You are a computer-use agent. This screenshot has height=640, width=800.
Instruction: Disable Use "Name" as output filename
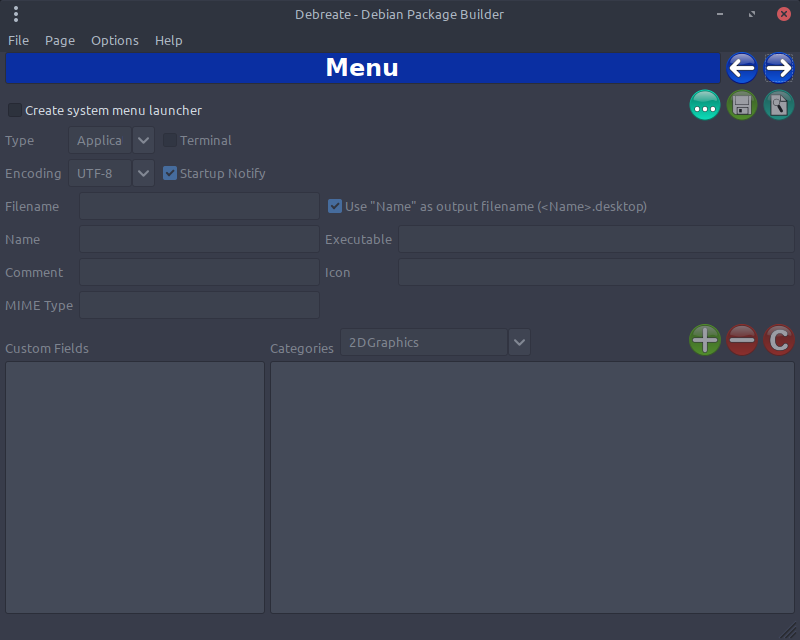(336, 206)
